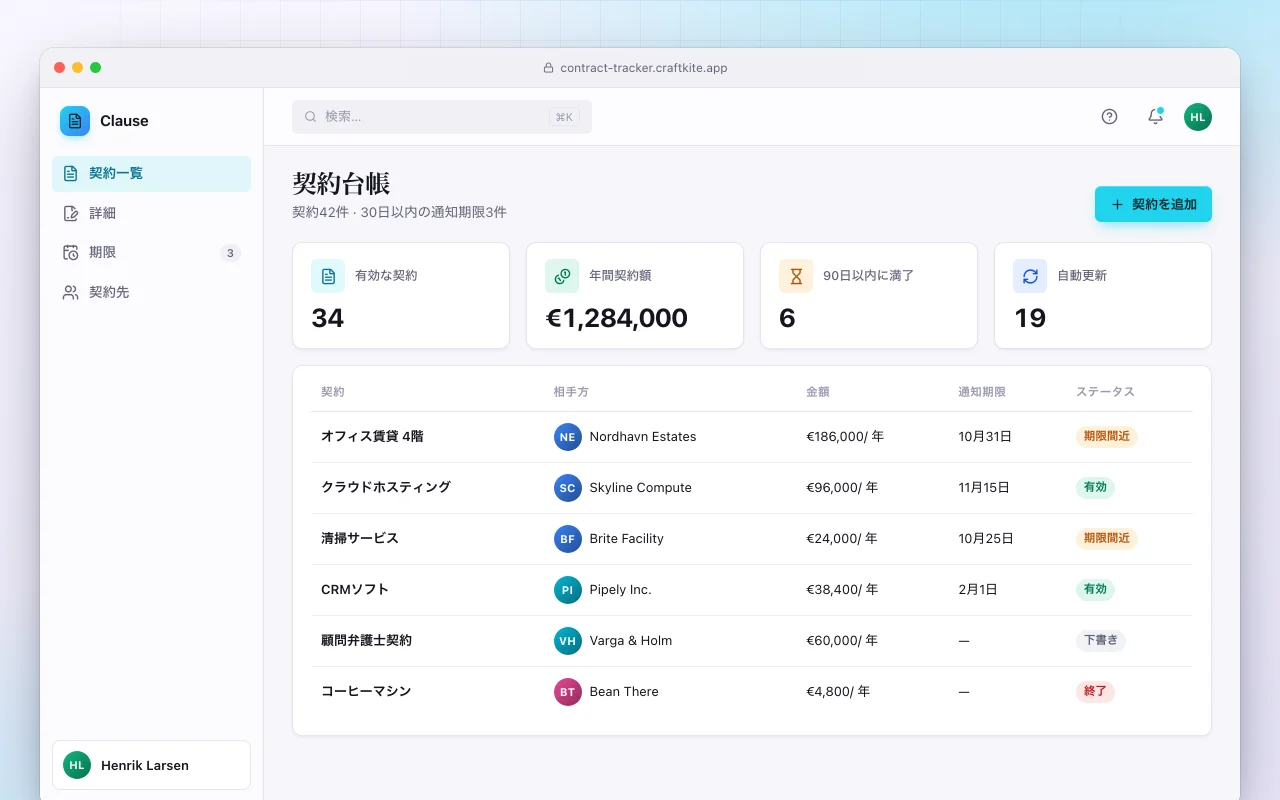
Task: Click the HL avatar in the top bar
Action: pyautogui.click(x=1198, y=116)
